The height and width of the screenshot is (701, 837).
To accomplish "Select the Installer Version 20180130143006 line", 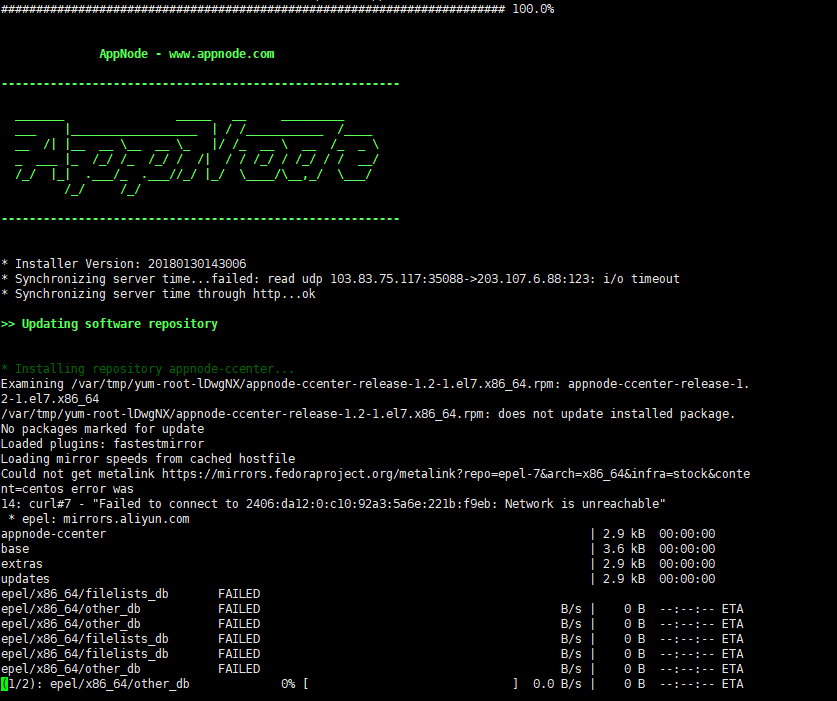I will click(124, 264).
